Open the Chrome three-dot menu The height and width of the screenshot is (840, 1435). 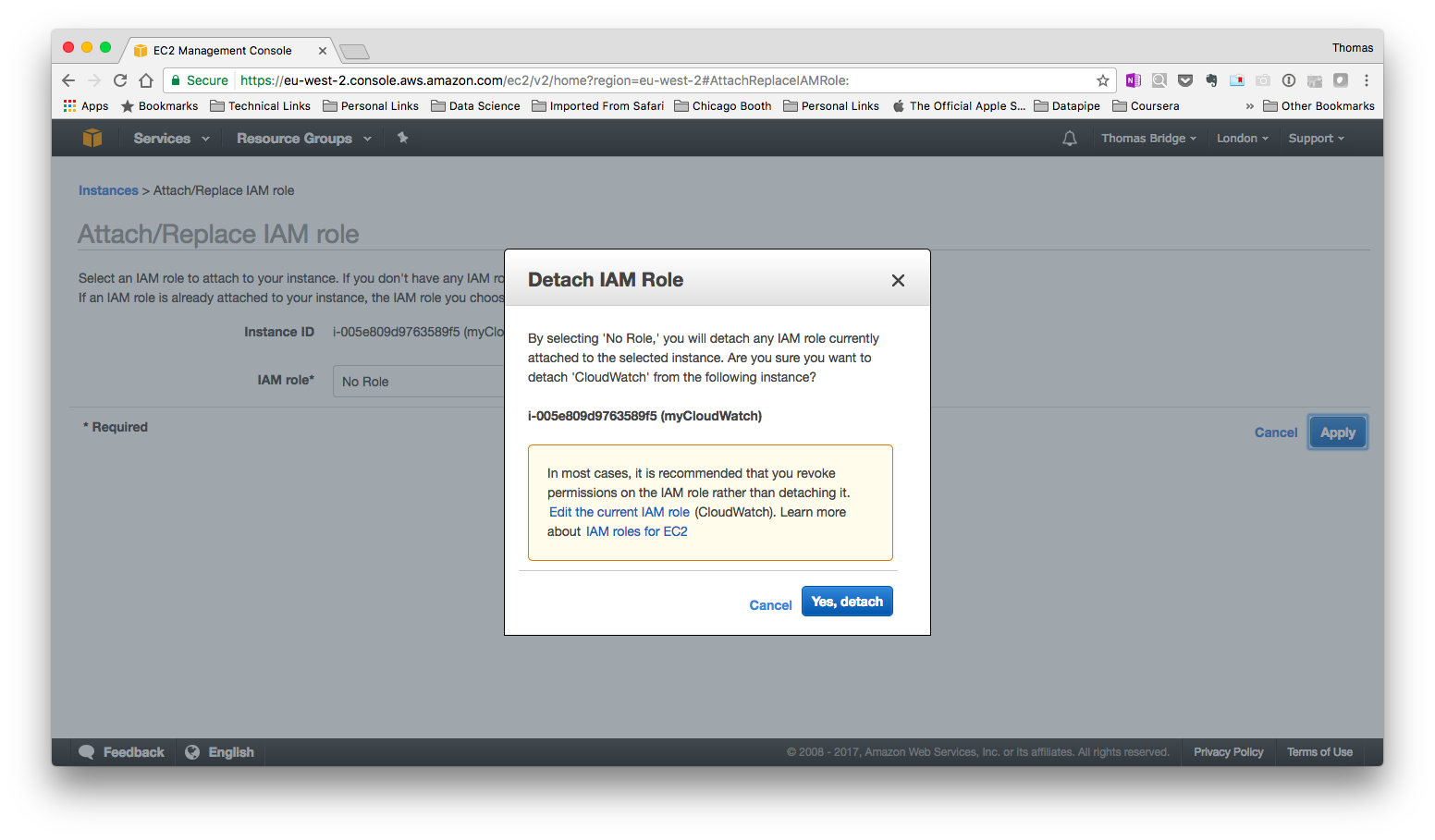coord(1367,80)
